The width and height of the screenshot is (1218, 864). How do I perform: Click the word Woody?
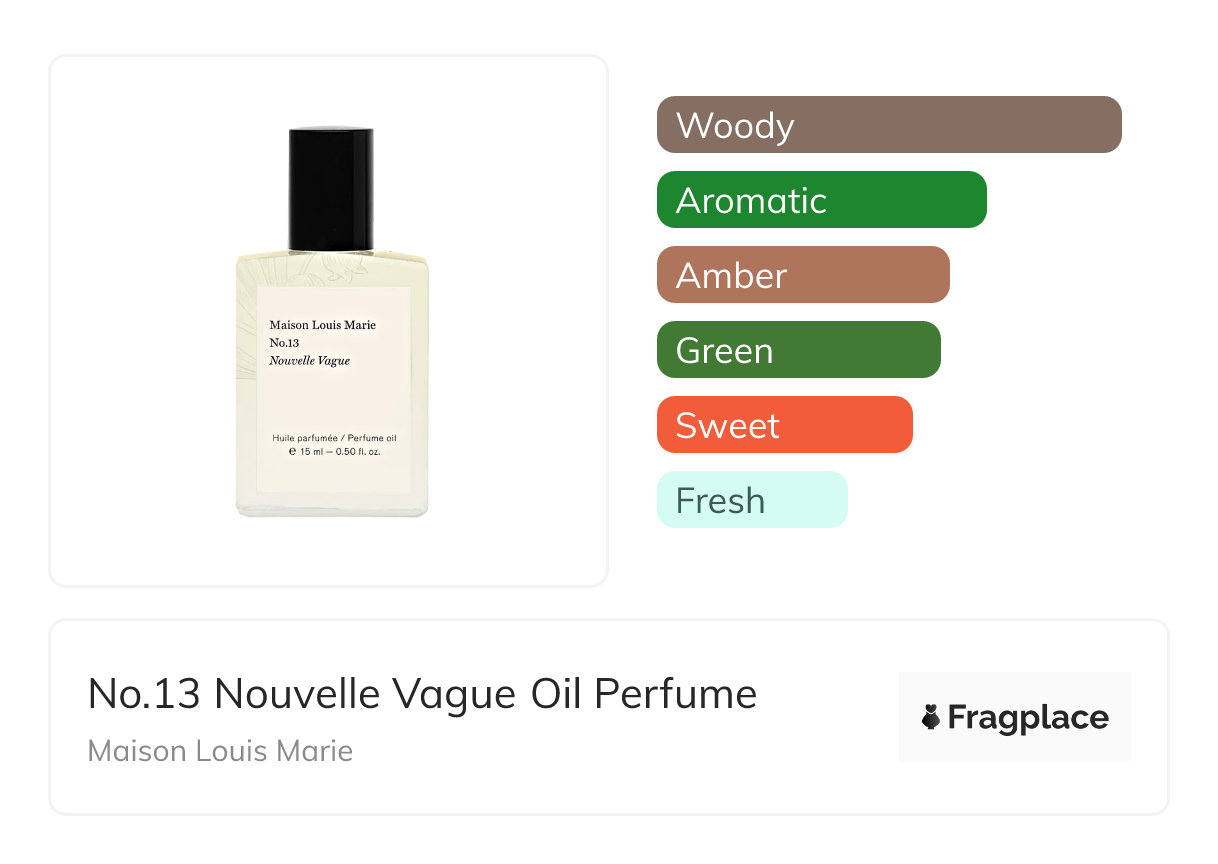point(735,126)
